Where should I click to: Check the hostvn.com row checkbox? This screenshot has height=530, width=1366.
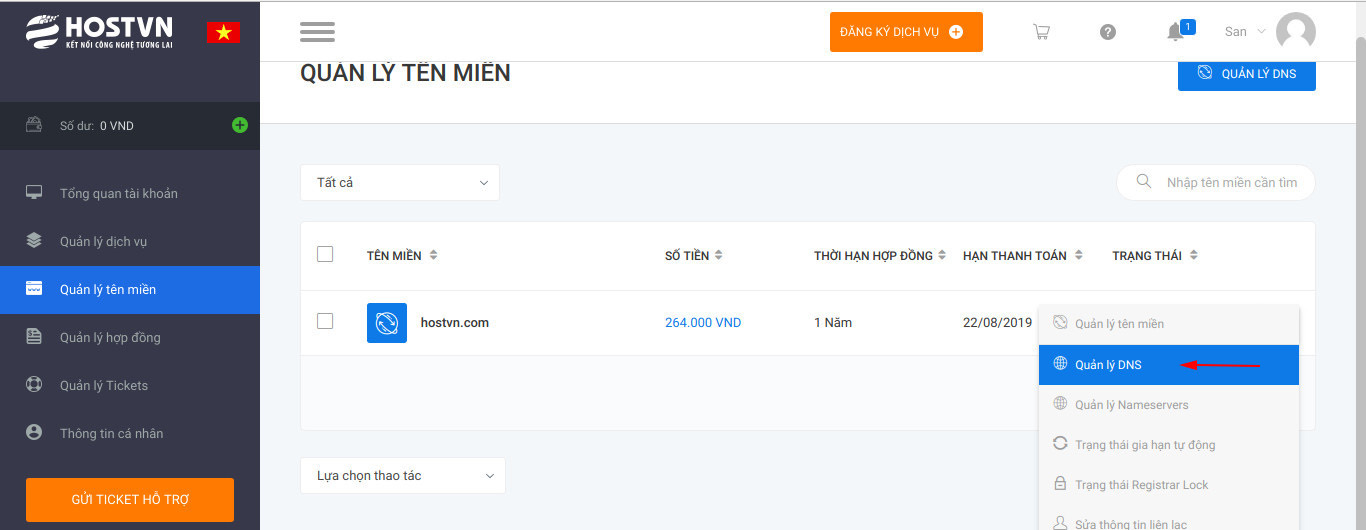325,321
